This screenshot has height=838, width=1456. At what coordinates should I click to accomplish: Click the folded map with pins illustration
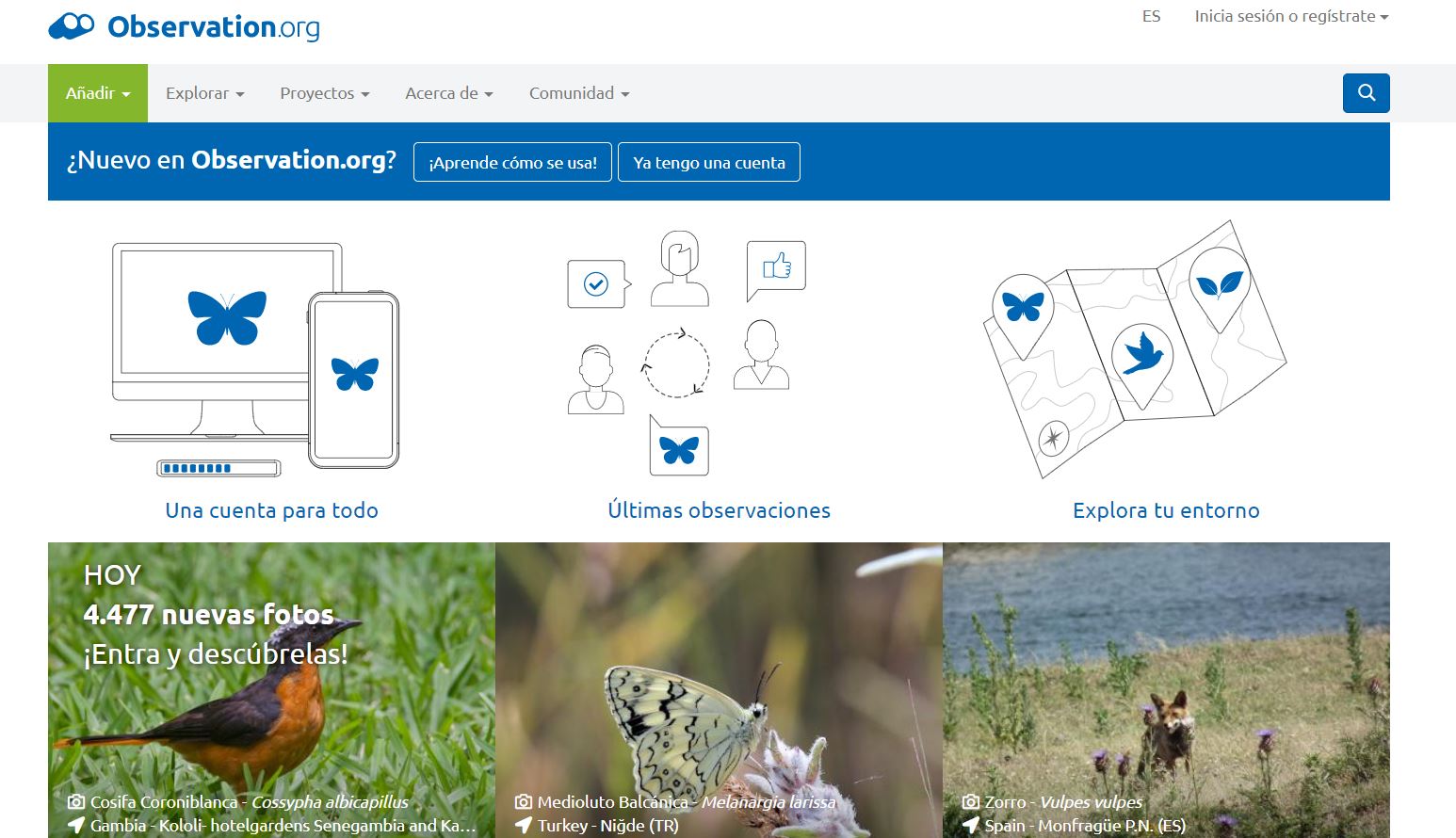[1134, 350]
